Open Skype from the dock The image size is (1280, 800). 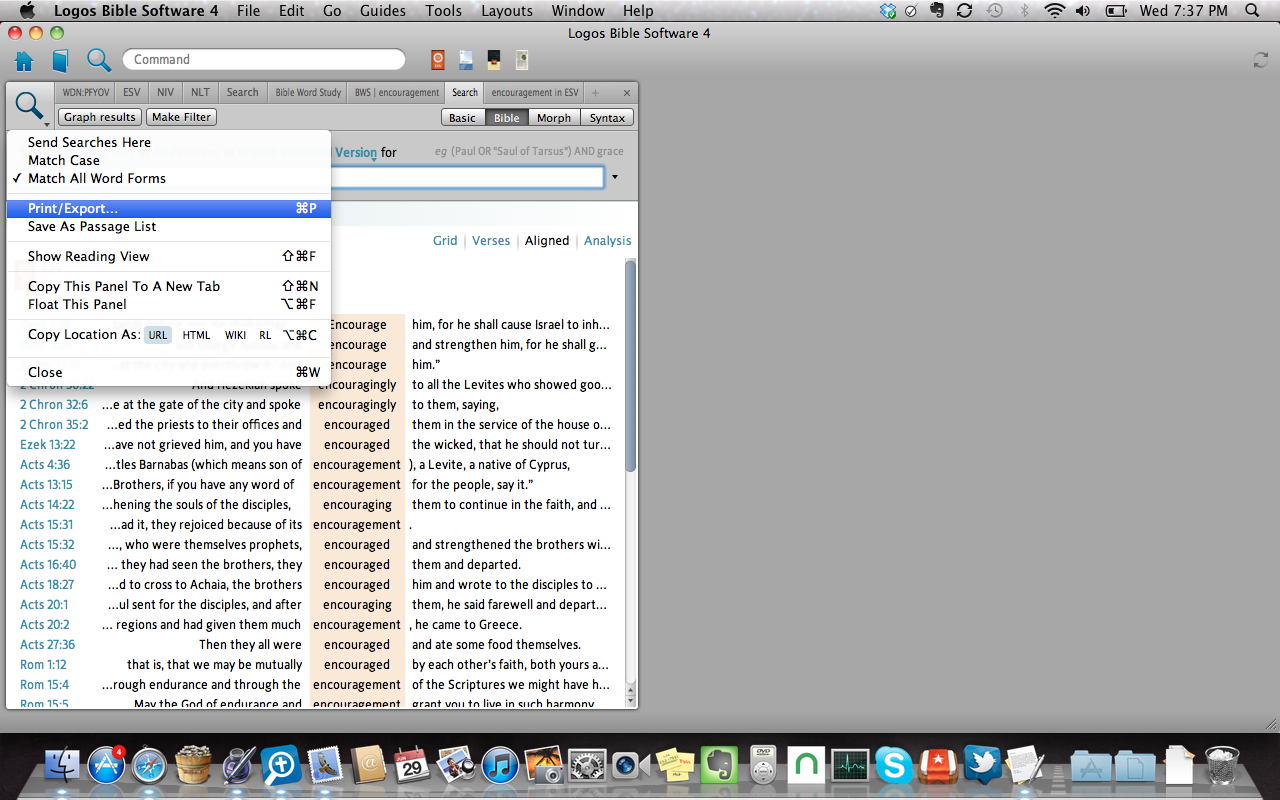(x=894, y=765)
